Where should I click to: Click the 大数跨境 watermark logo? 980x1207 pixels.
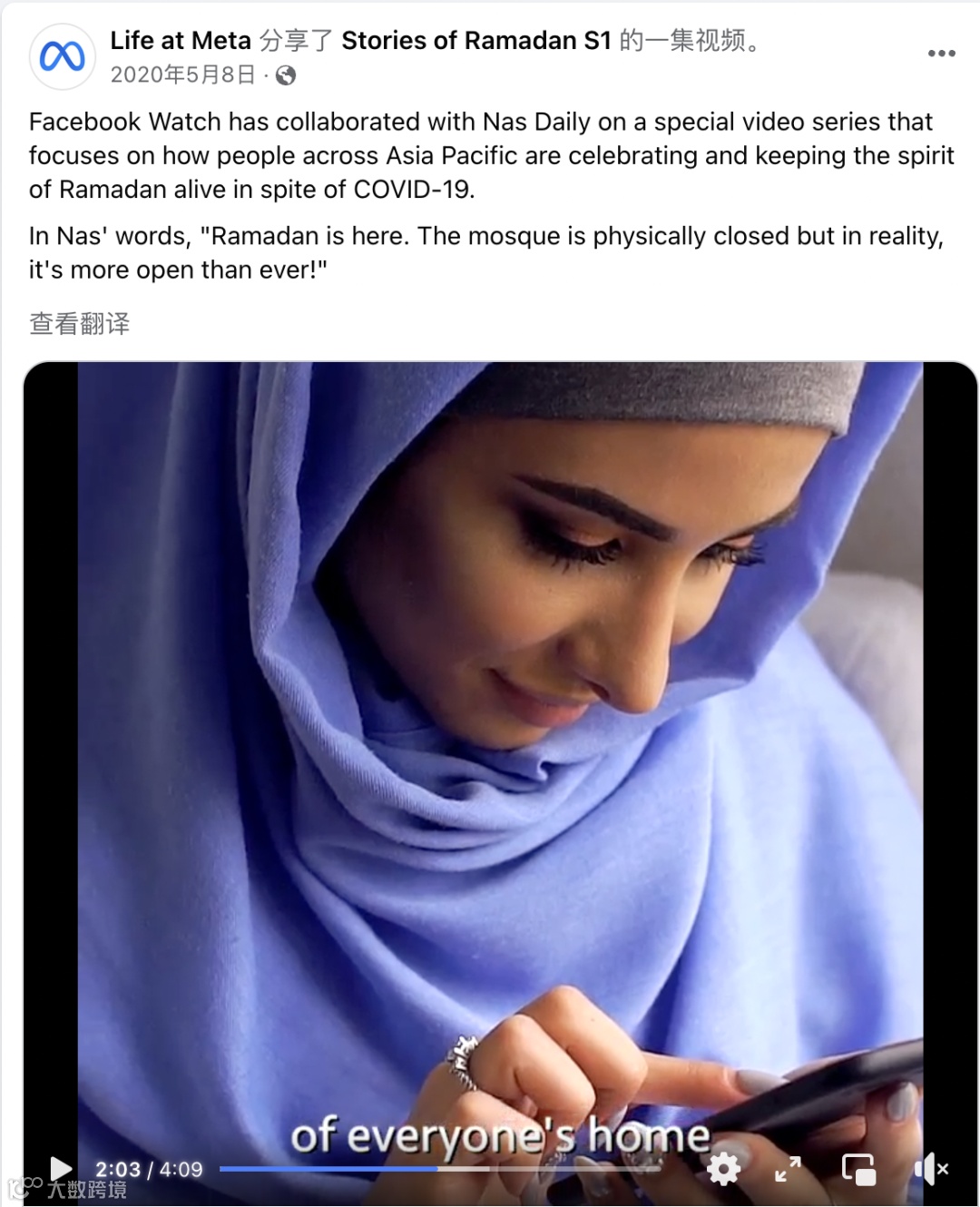(x=67, y=1189)
